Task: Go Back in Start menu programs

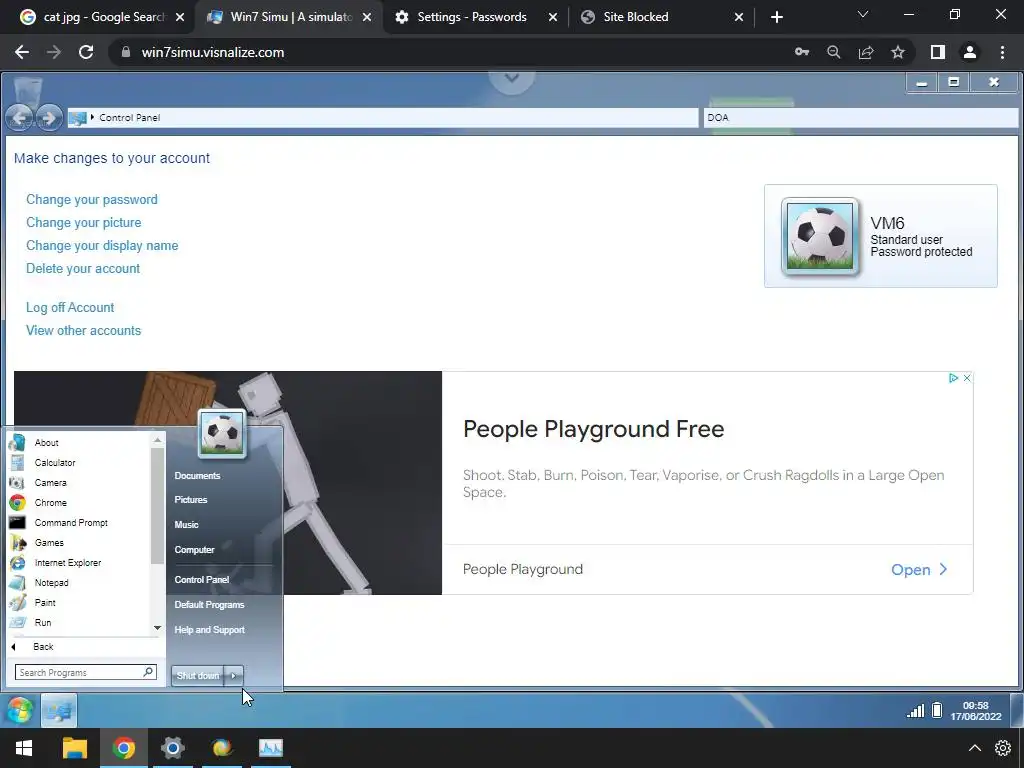Action: tap(43, 647)
